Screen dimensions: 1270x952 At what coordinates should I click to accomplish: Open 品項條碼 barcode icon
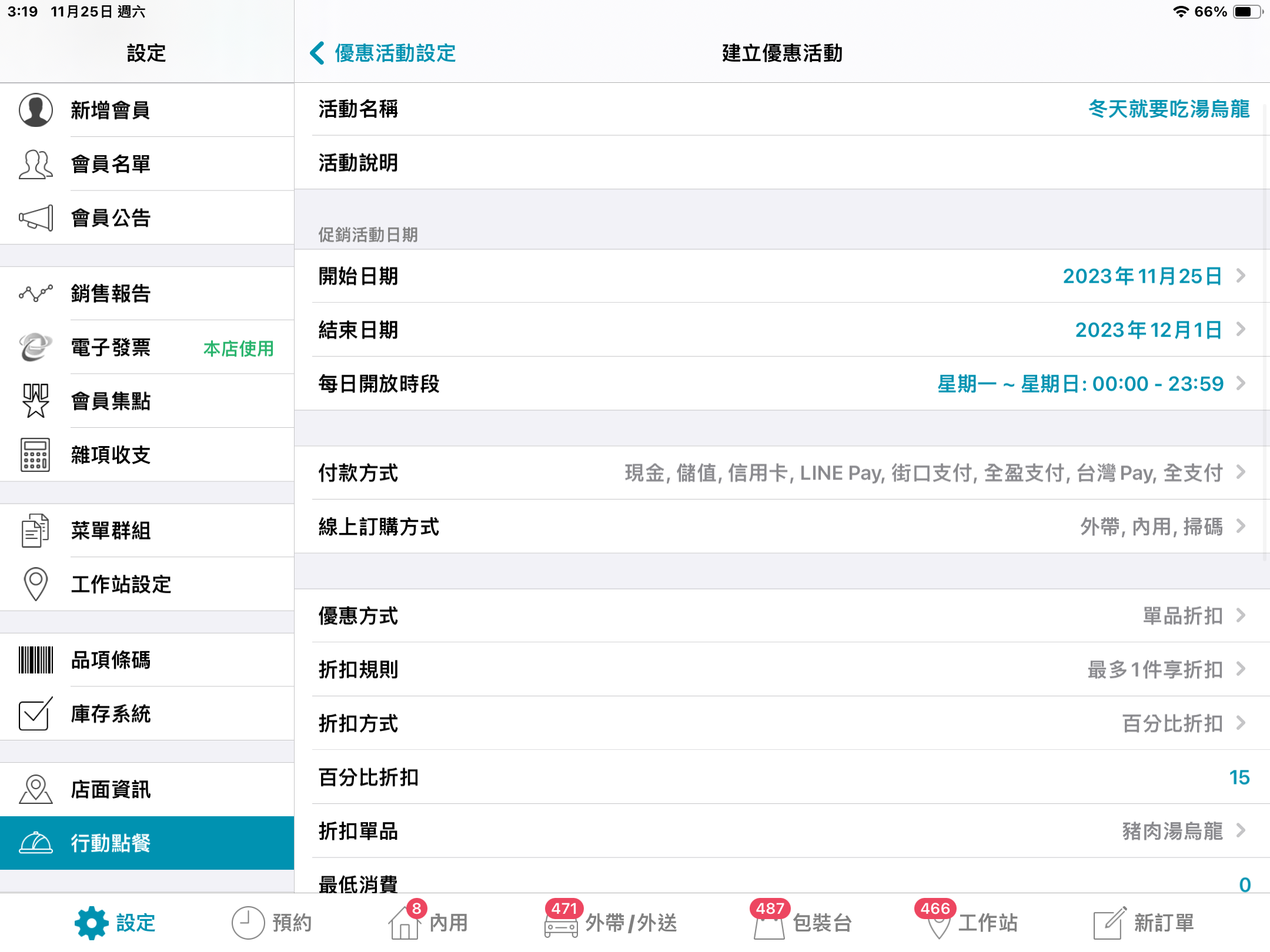(36, 660)
